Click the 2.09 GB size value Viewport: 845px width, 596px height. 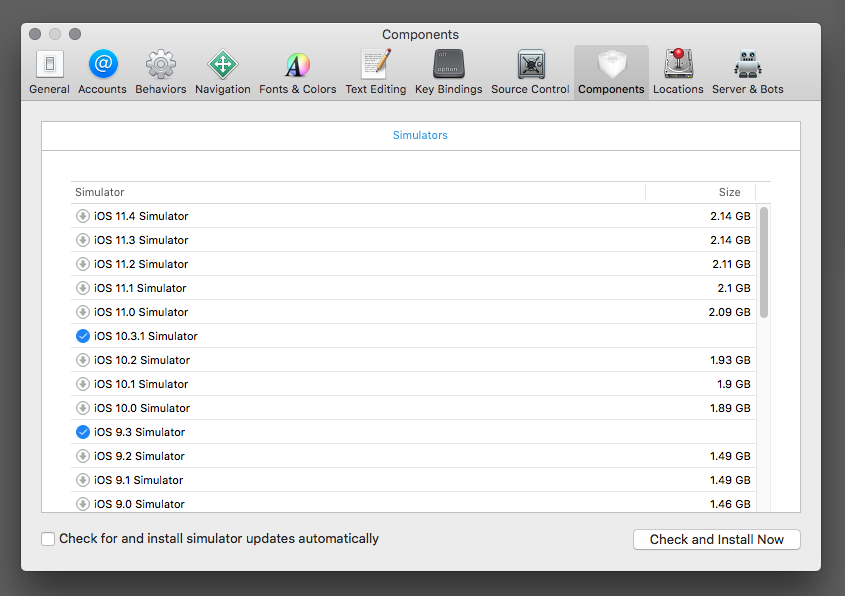[729, 312]
